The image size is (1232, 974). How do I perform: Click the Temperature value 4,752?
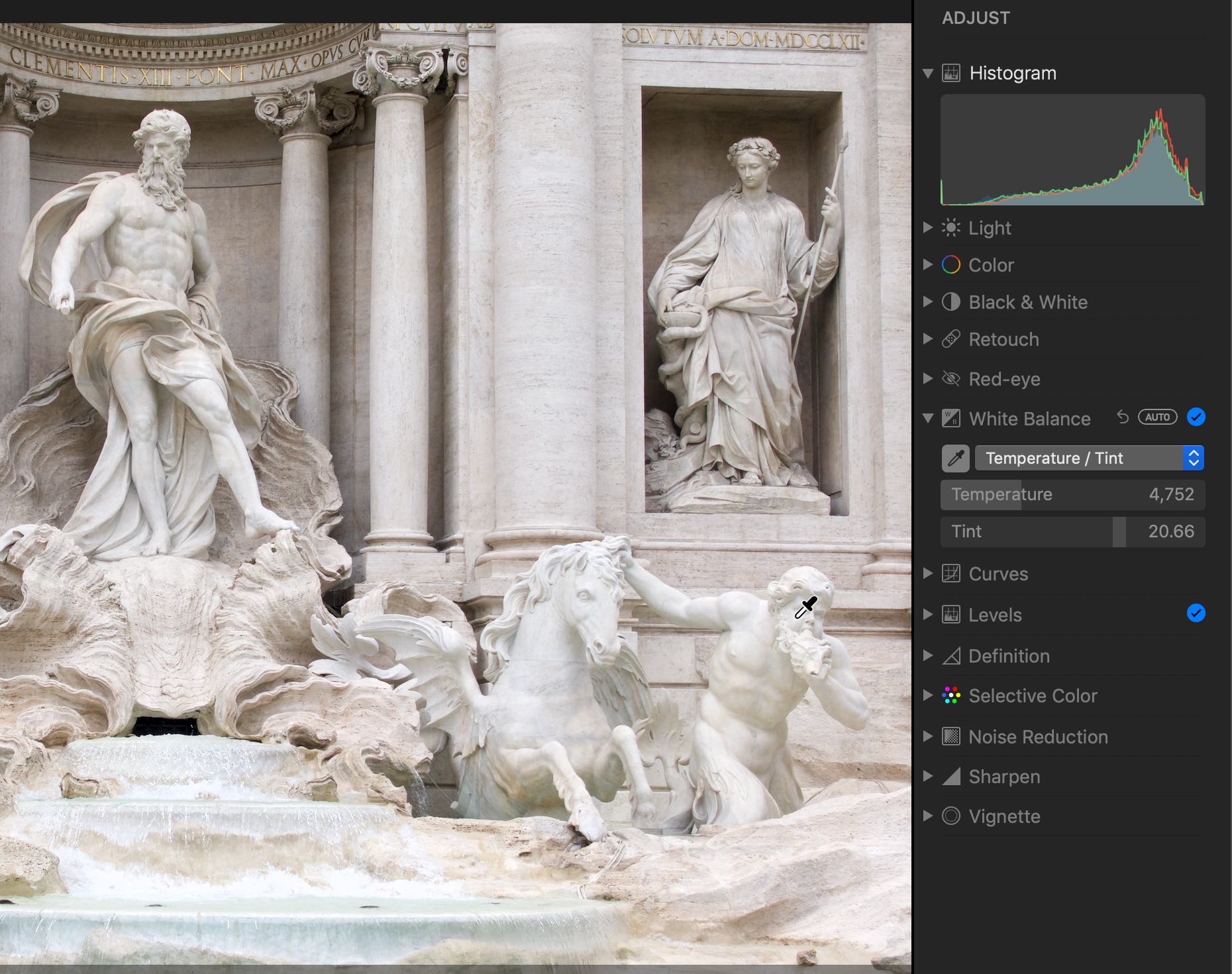[x=1171, y=495]
